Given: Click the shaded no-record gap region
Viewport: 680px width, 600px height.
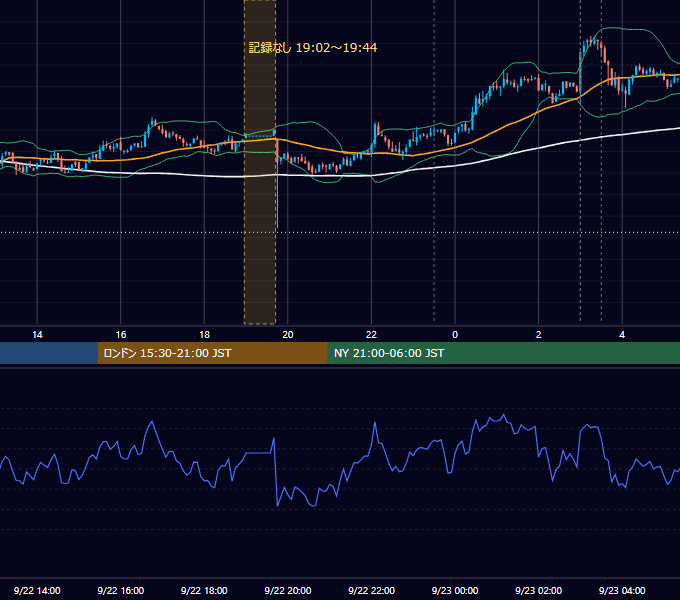Looking at the screenshot, I should [260, 162].
